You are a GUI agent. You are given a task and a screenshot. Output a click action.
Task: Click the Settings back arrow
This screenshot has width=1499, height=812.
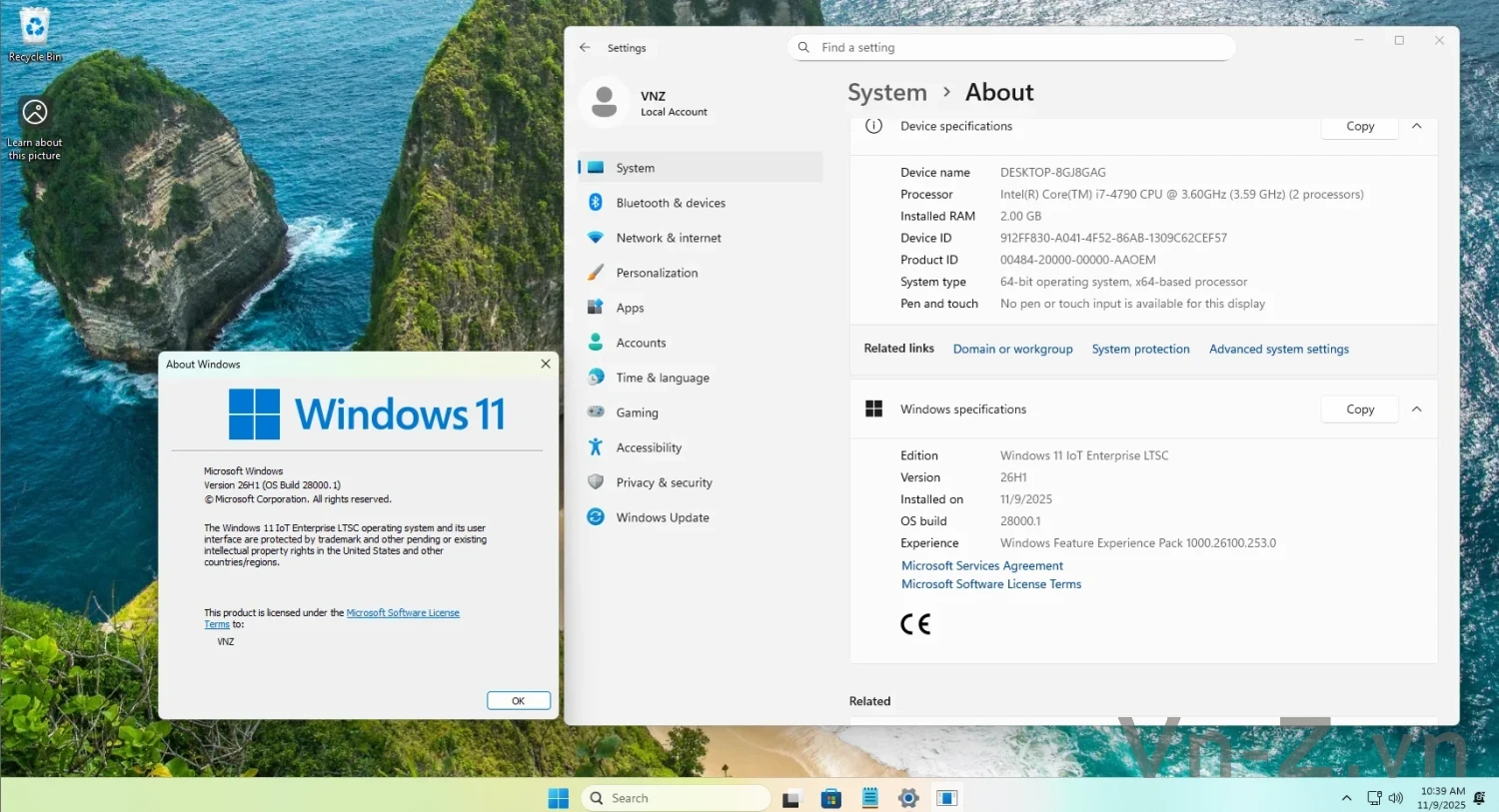pos(586,48)
